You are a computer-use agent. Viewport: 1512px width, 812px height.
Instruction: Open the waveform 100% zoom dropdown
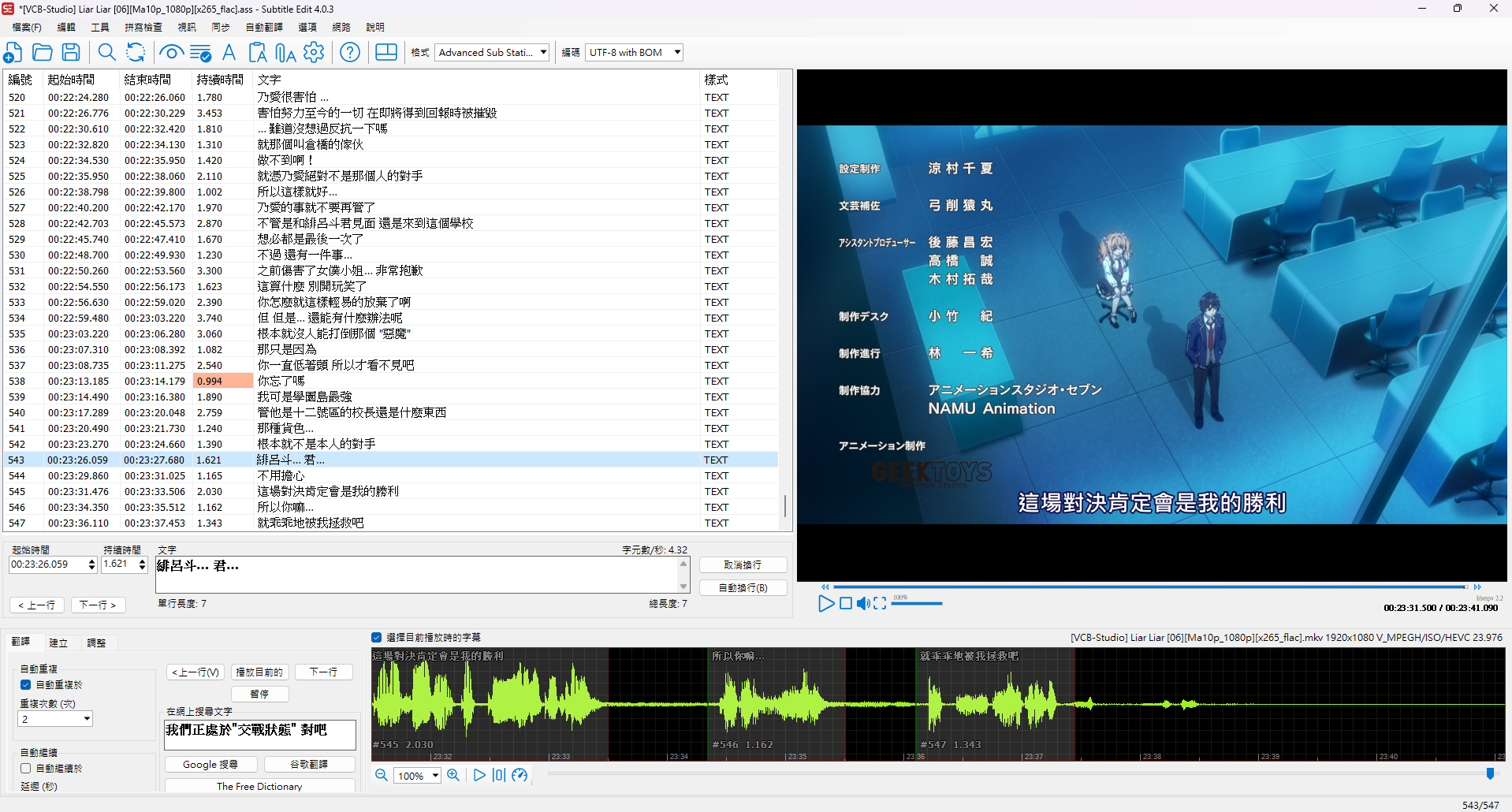pyautogui.click(x=417, y=776)
